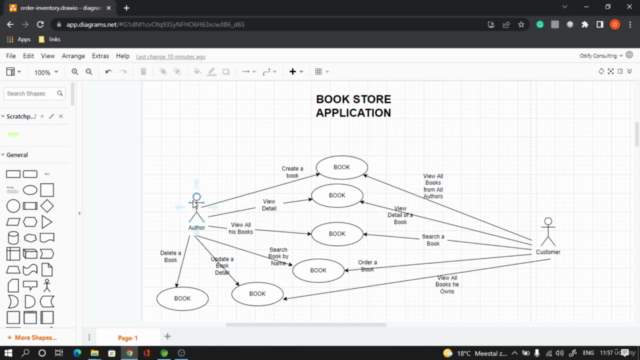Open File Explorer from taskbar
This screenshot has height=360, width=640.
[x=94, y=353]
